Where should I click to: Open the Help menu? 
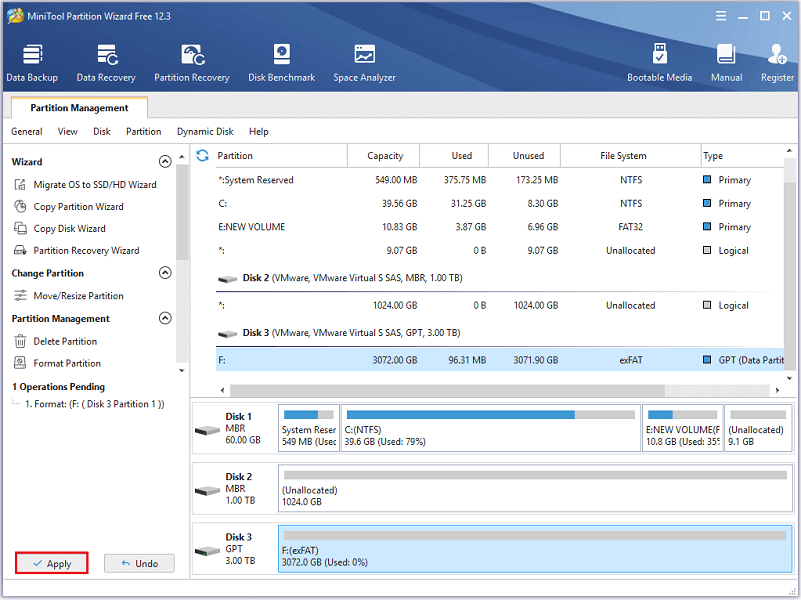click(258, 131)
